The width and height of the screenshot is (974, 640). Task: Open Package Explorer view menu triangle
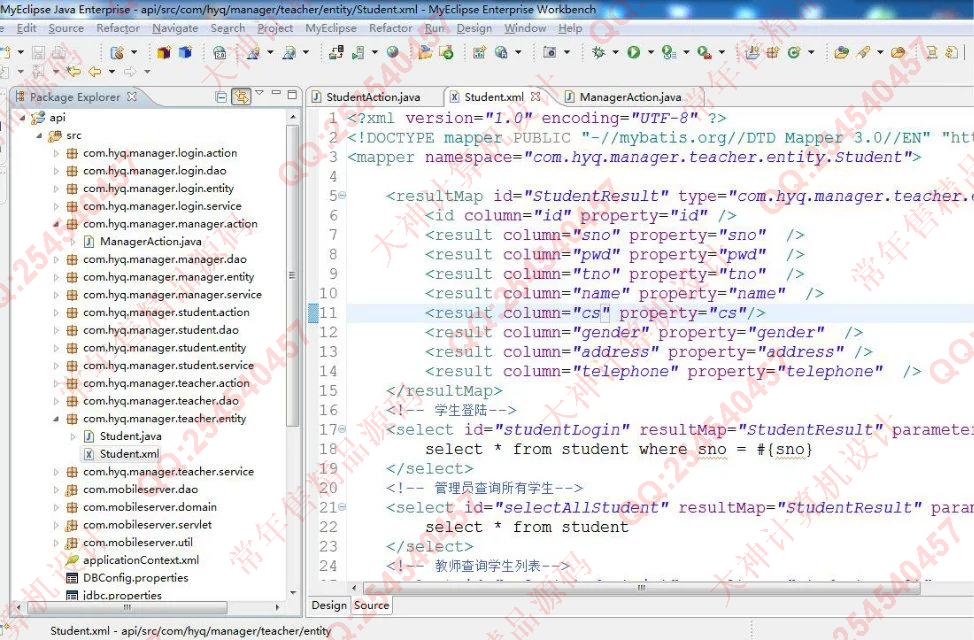pos(260,94)
